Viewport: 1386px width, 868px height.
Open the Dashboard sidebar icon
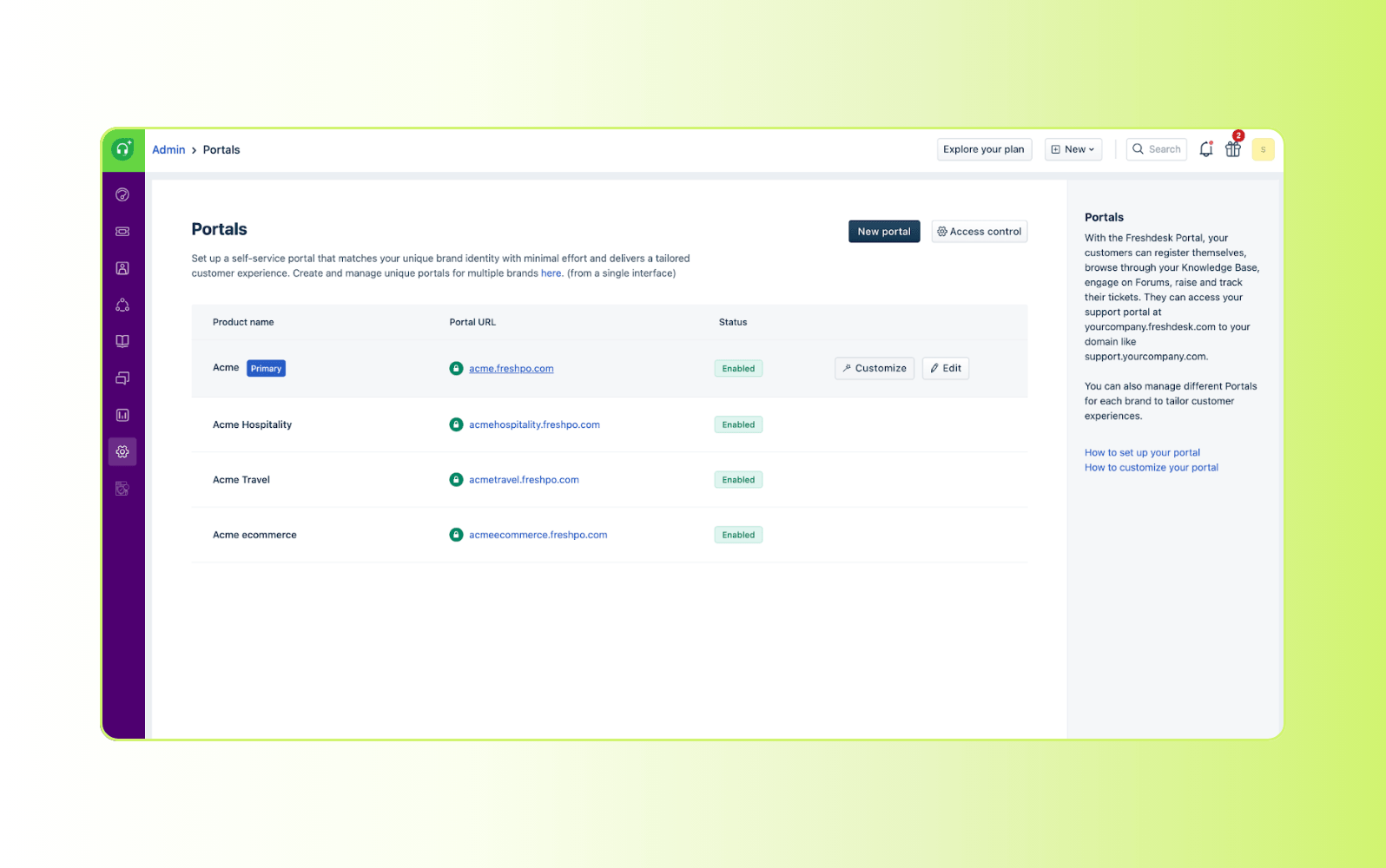point(122,194)
